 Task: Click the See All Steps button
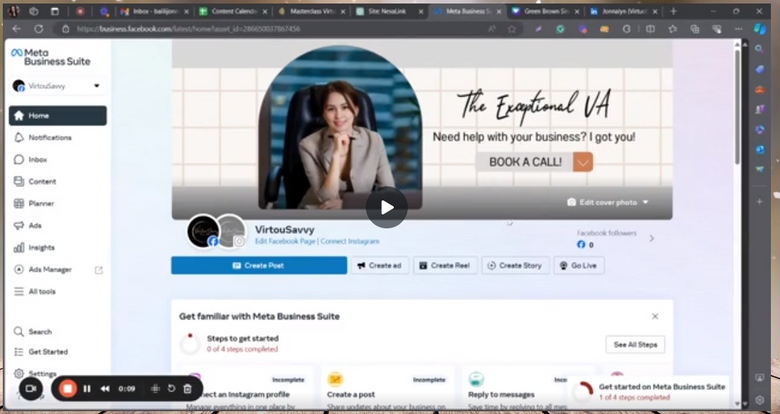(635, 344)
